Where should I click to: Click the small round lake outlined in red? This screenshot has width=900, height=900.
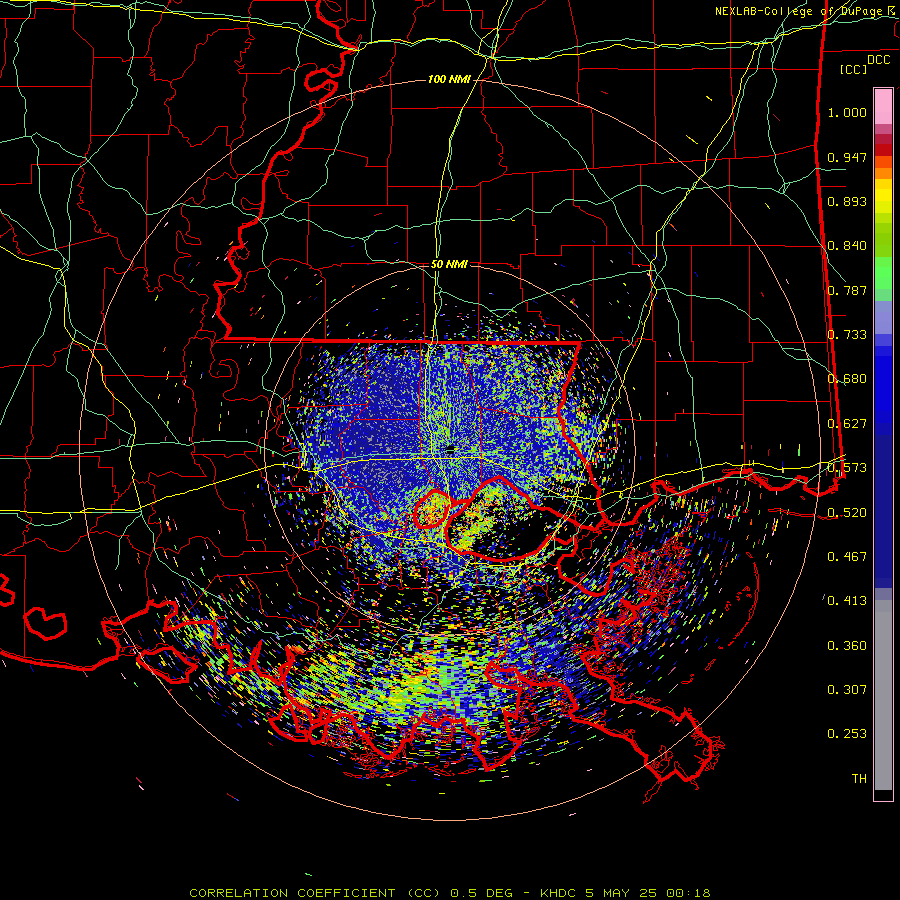[431, 509]
